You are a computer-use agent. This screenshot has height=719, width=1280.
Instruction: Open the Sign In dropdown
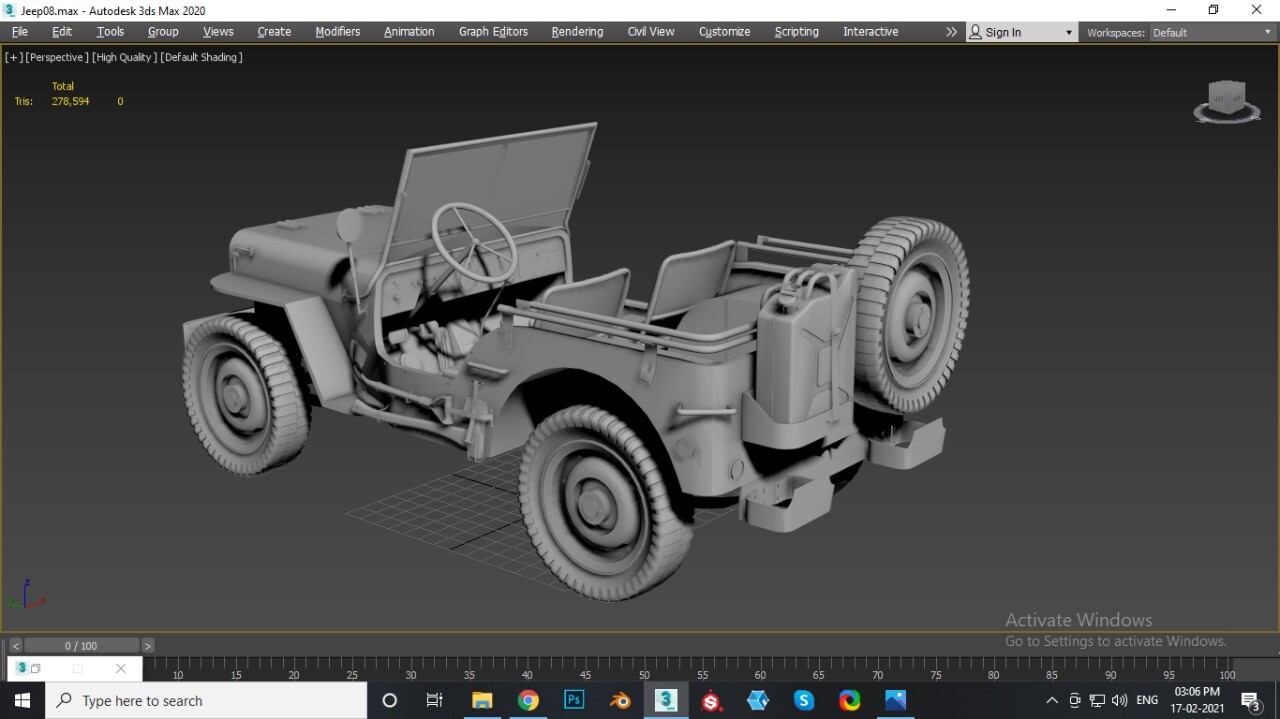(x=1021, y=32)
